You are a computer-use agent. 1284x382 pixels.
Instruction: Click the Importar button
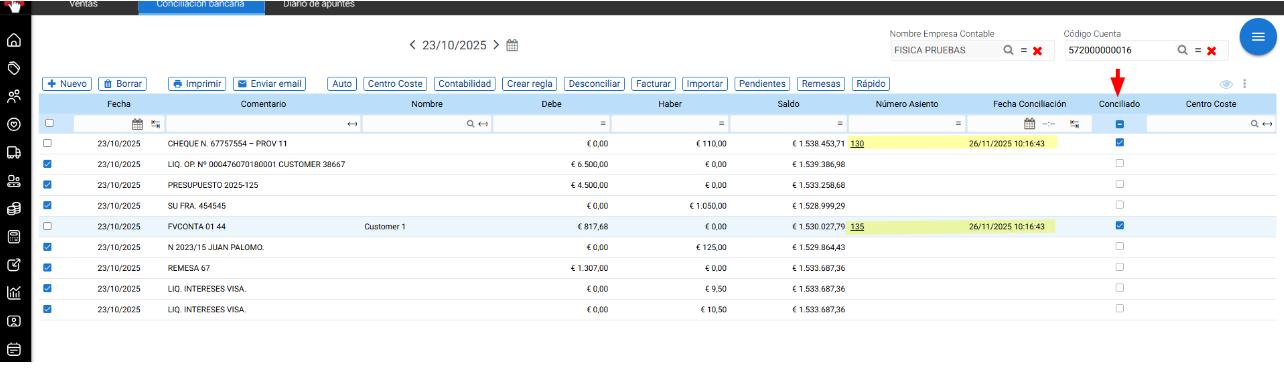point(705,84)
